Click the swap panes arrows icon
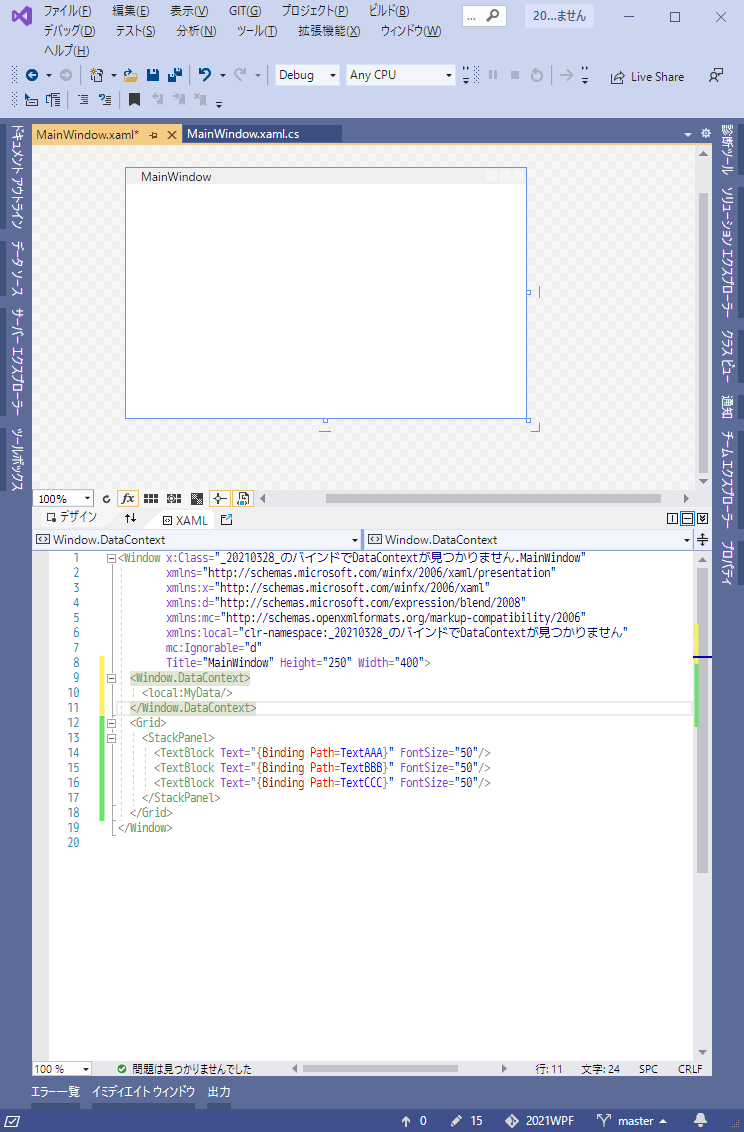Image resolution: width=744 pixels, height=1132 pixels. click(x=130, y=518)
